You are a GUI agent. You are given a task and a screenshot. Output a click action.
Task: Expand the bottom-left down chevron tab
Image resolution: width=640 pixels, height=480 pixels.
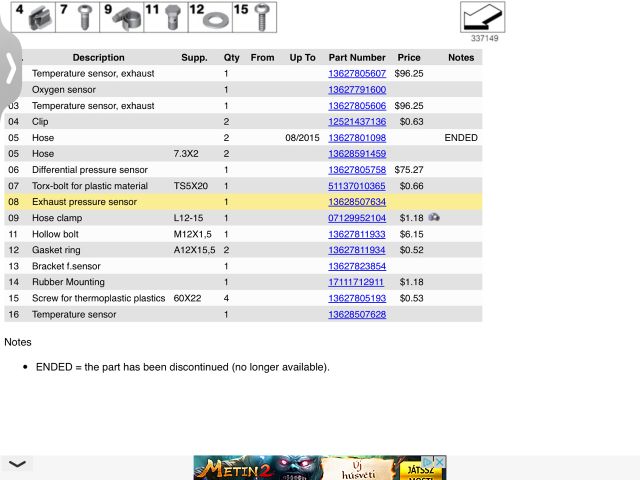coord(17,464)
